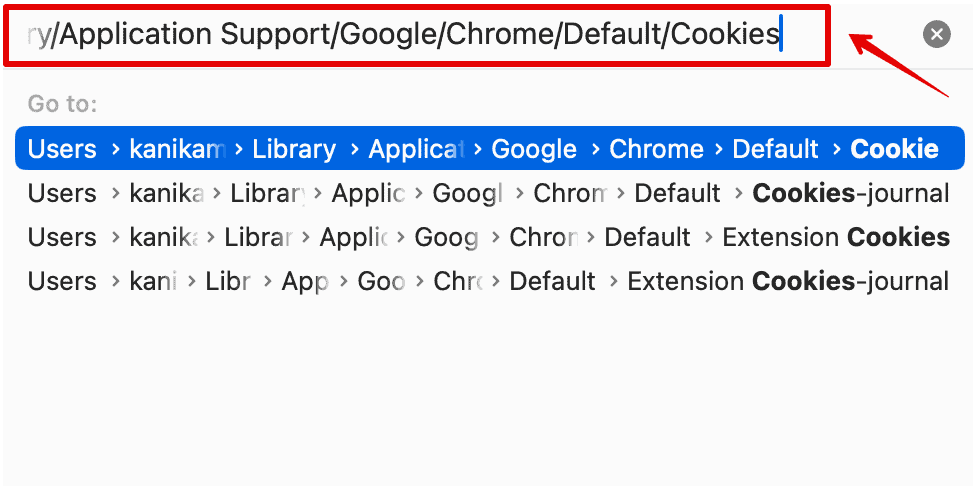The width and height of the screenshot is (973, 486).
Task: Click Users in the second suggestion row
Action: [x=62, y=193]
